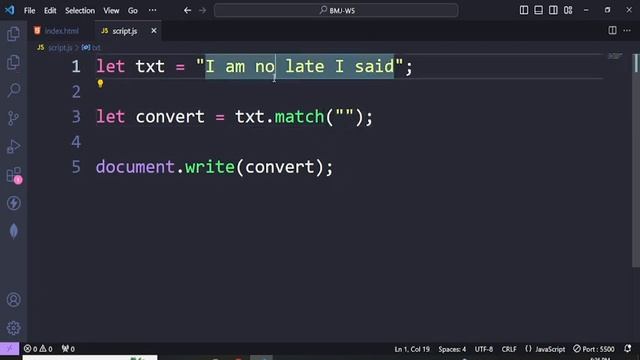This screenshot has width=640, height=360.
Task: Go forward with the right arrow
Action: point(202,11)
